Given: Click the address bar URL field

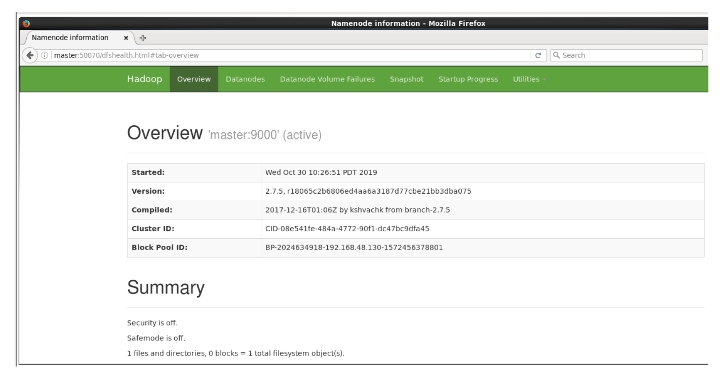Looking at the screenshot, I should 290,55.
